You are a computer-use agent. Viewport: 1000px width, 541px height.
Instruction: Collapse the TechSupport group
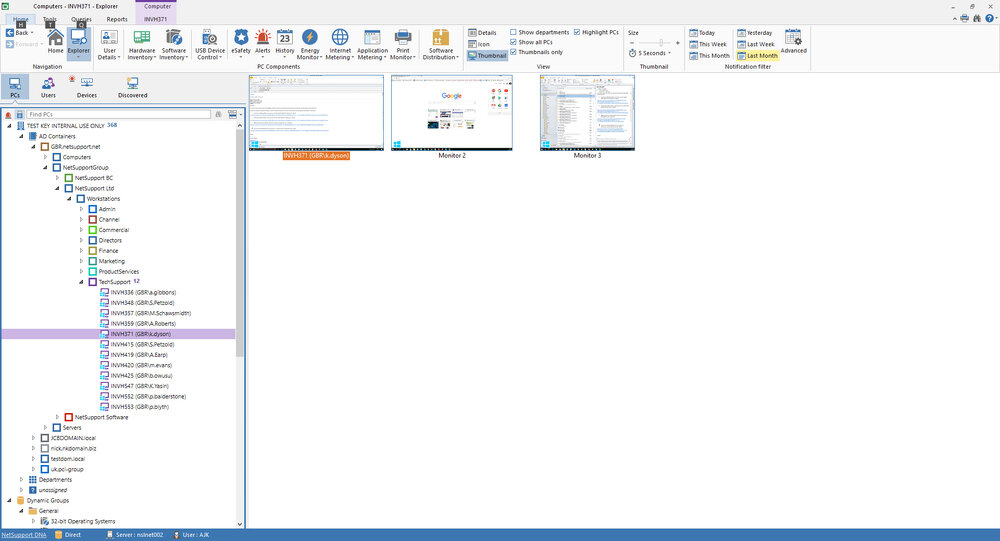click(82, 282)
